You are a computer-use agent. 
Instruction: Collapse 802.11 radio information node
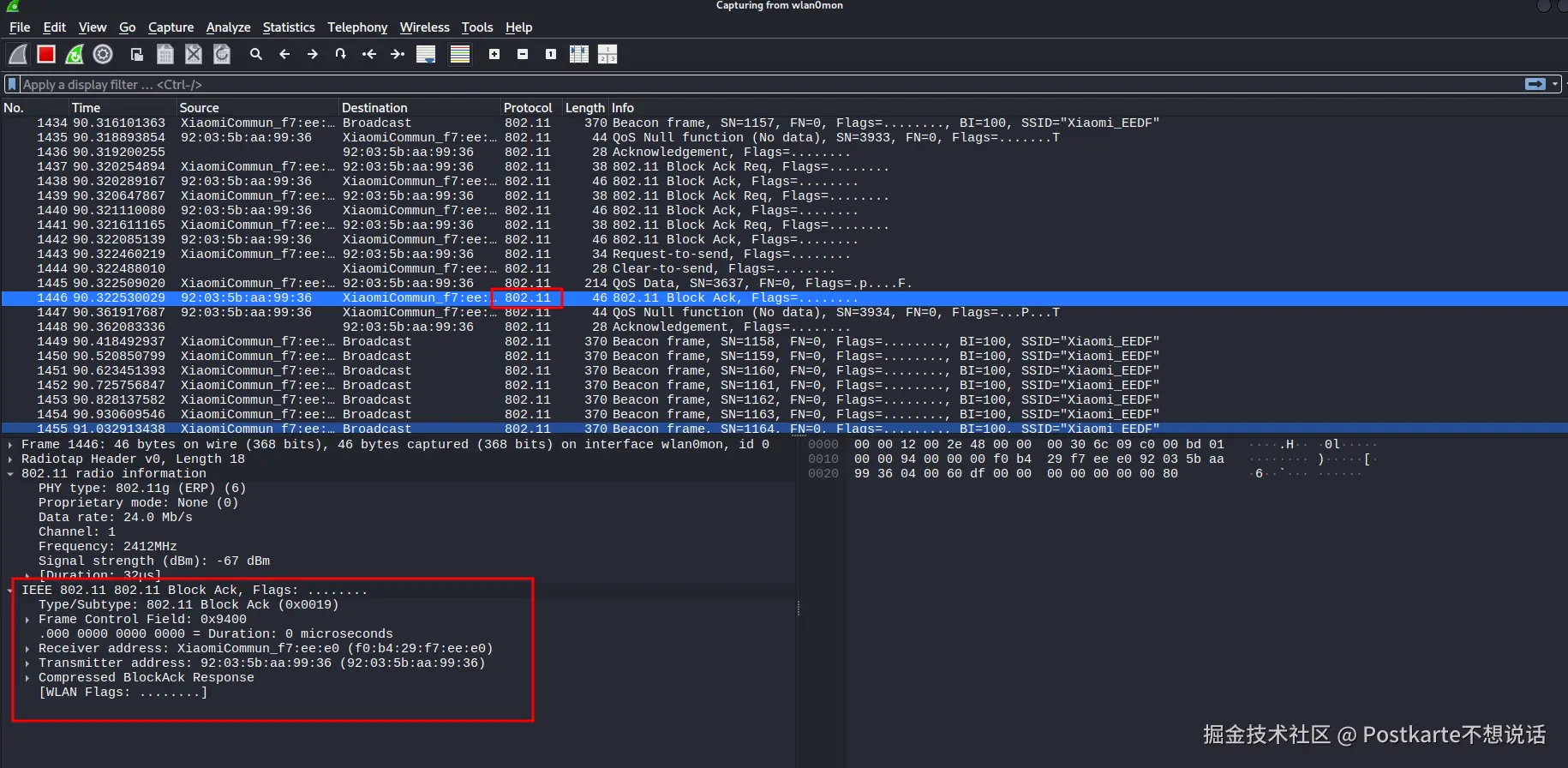coord(10,474)
